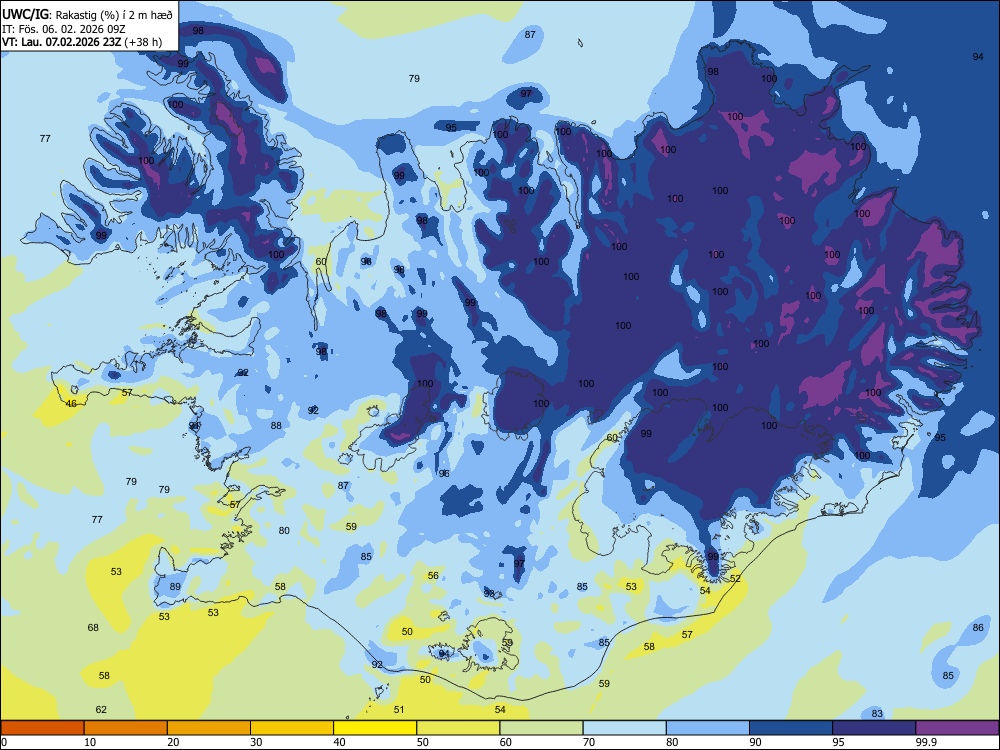The height and width of the screenshot is (750, 1000).
Task: Pick the pale blue 70–80 legend swatch
Action: click(x=624, y=728)
